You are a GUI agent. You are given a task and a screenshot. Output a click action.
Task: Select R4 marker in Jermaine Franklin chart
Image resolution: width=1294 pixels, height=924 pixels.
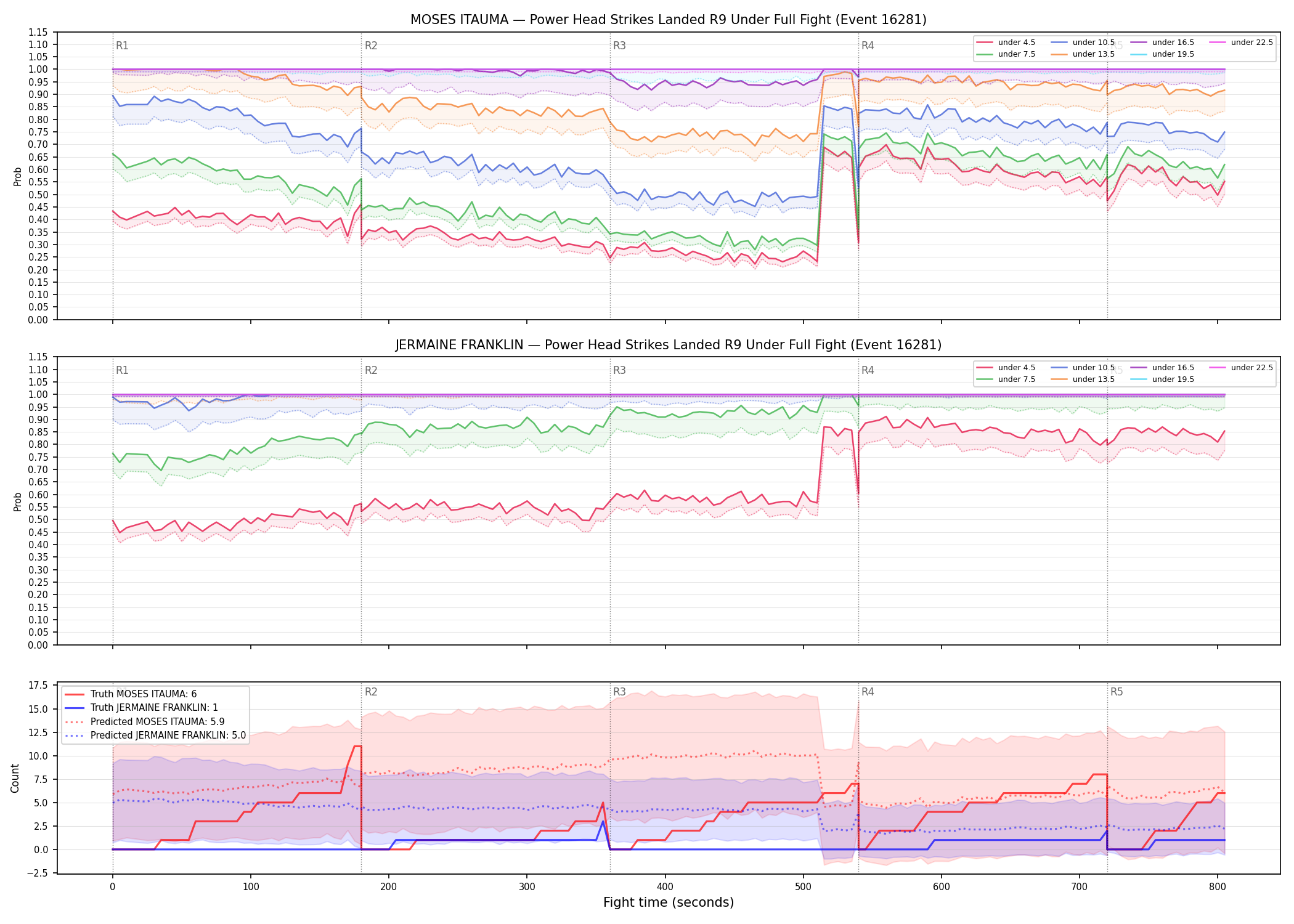click(x=868, y=370)
